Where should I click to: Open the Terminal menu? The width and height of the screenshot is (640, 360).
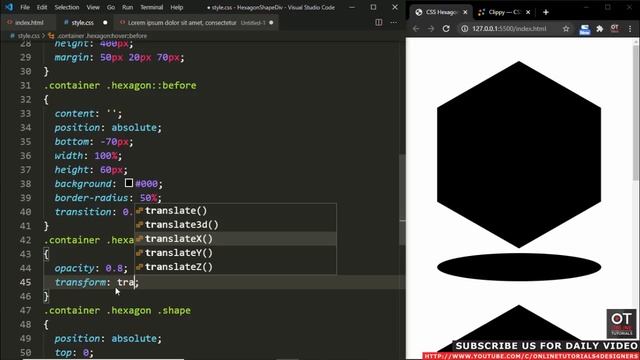coord(151,7)
